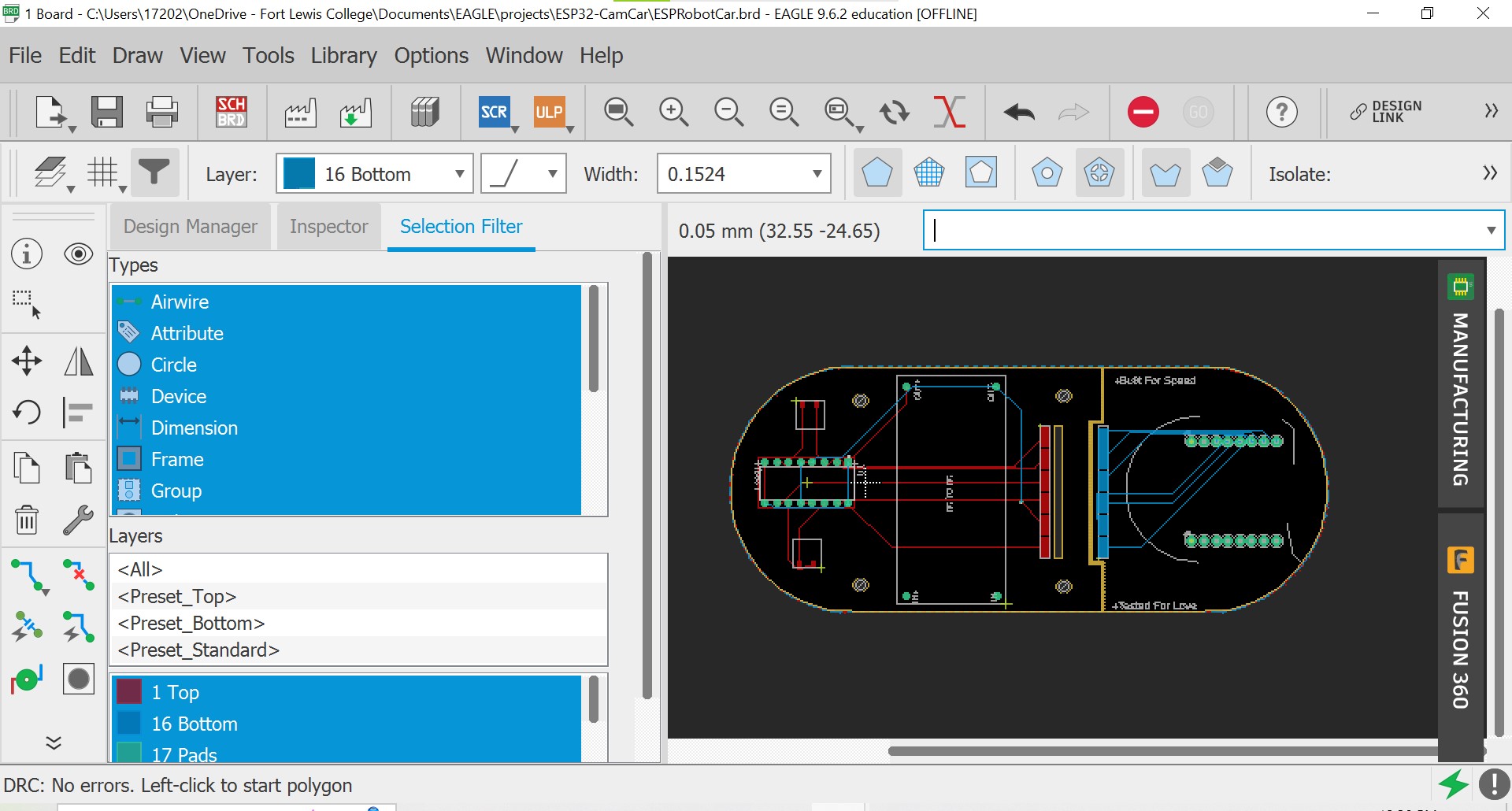Open the Design Link button

coord(1386,112)
